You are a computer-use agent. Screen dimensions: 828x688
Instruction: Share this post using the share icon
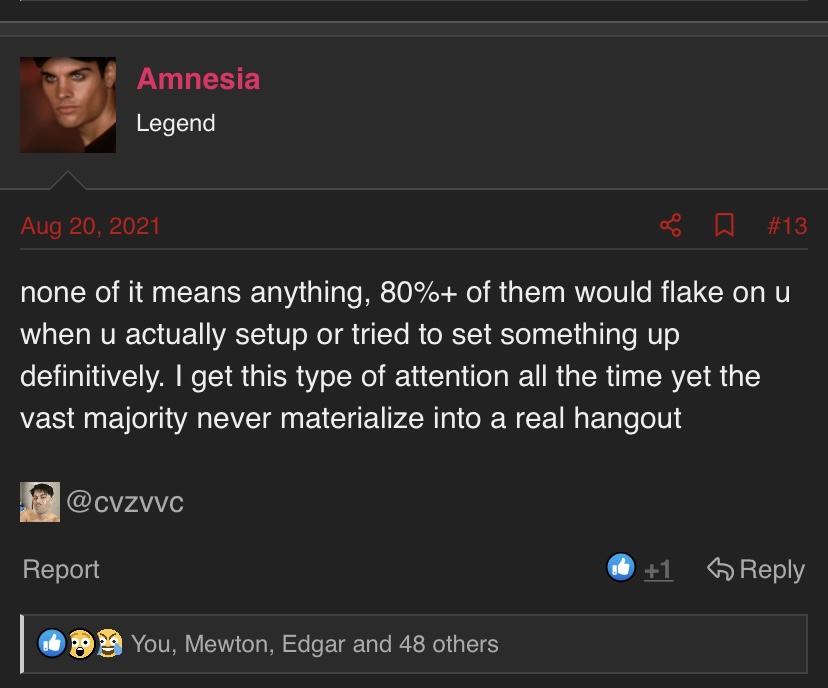[x=671, y=225]
